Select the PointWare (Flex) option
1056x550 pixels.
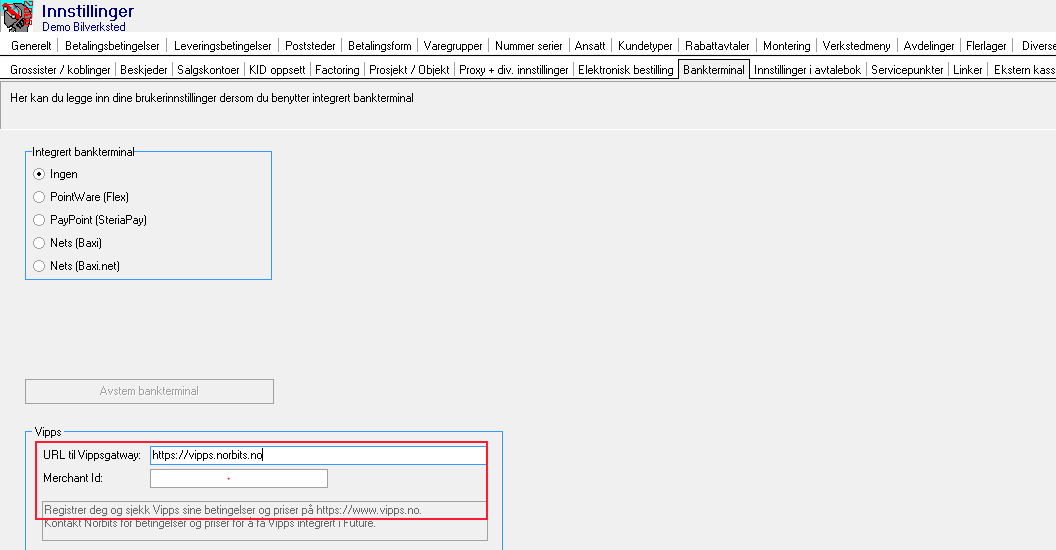[x=39, y=197]
